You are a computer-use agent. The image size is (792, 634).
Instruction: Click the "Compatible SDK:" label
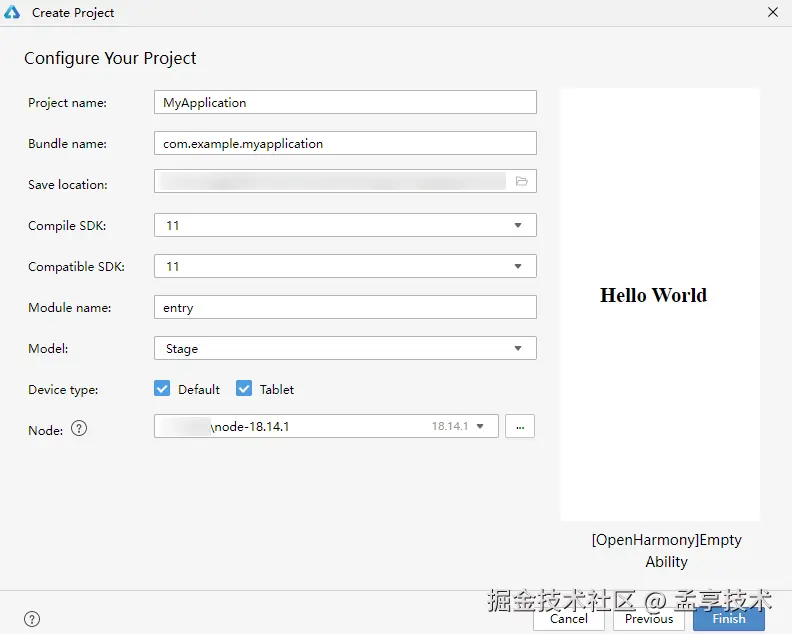click(x=76, y=266)
